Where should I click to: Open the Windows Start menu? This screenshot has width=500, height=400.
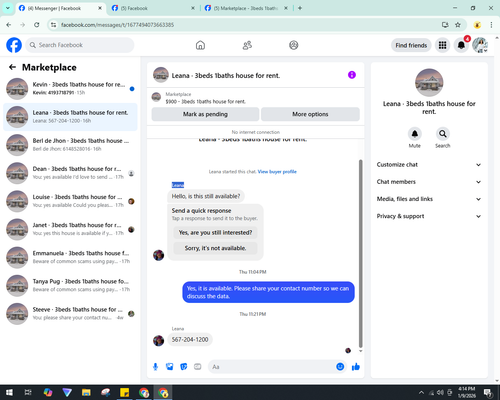(9, 392)
